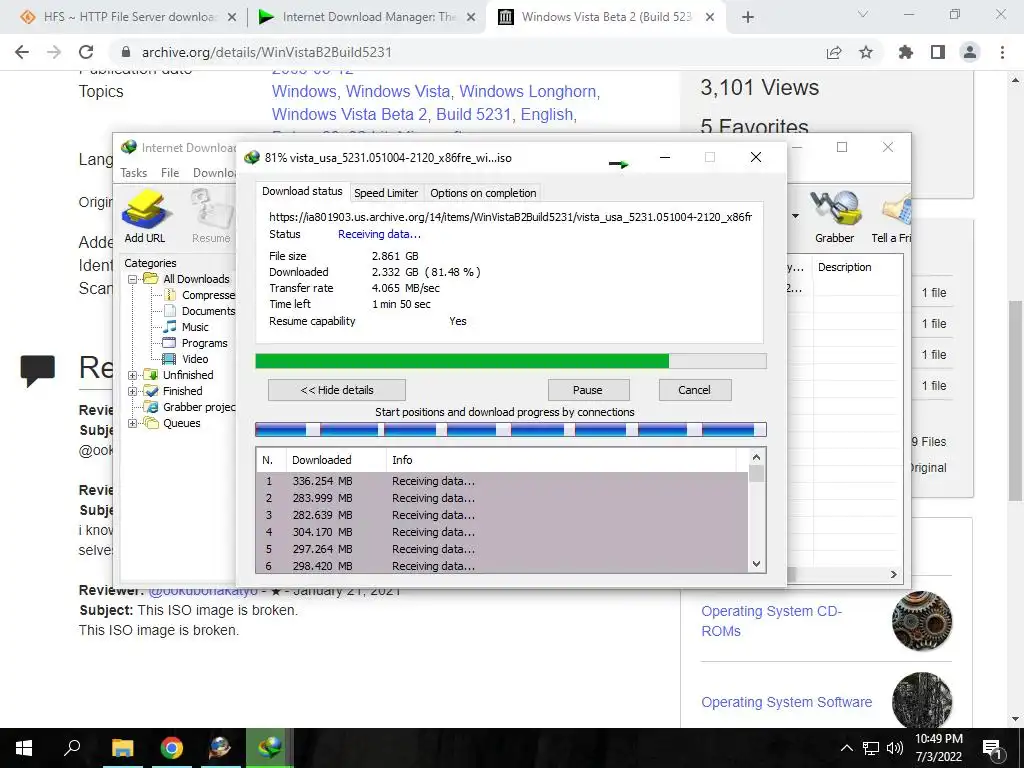Image resolution: width=1024 pixels, height=768 pixels.
Task: Collapse the All Downloads tree node
Action: pyautogui.click(x=133, y=279)
